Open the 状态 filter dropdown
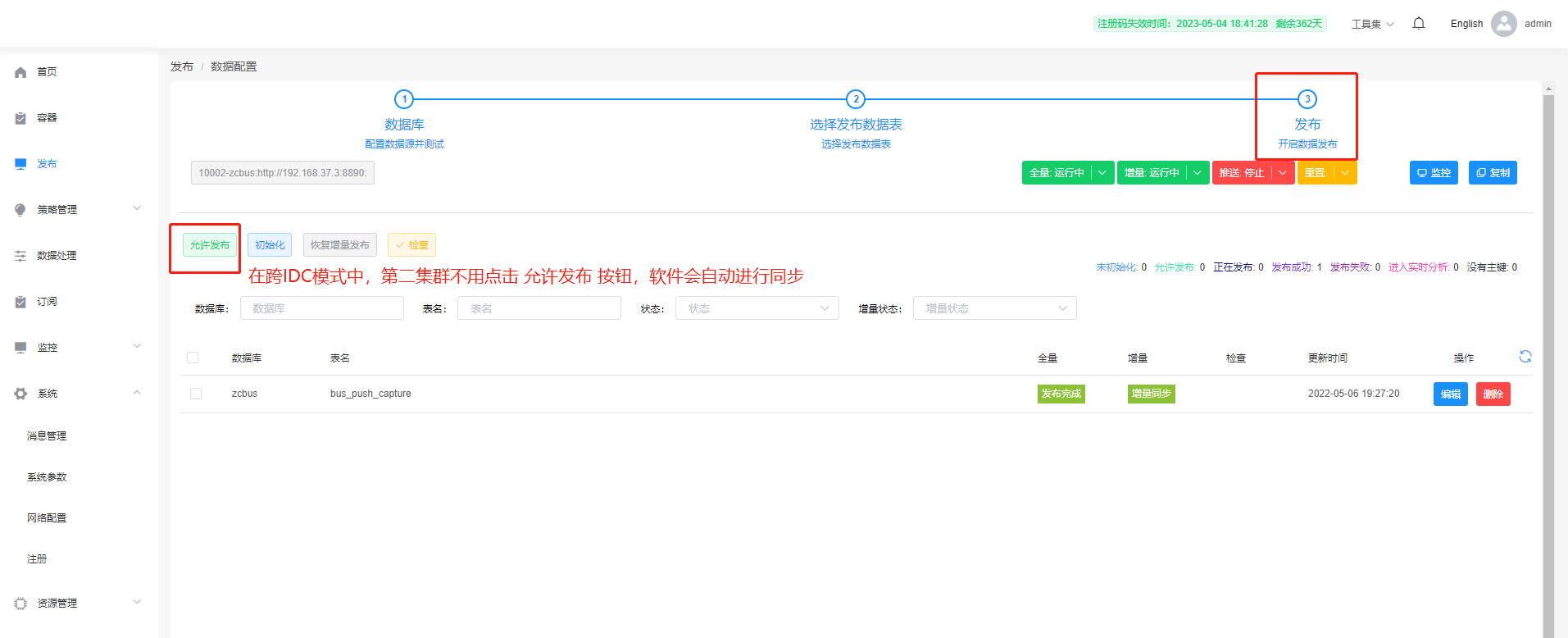Image resolution: width=1568 pixels, height=638 pixels. point(757,308)
